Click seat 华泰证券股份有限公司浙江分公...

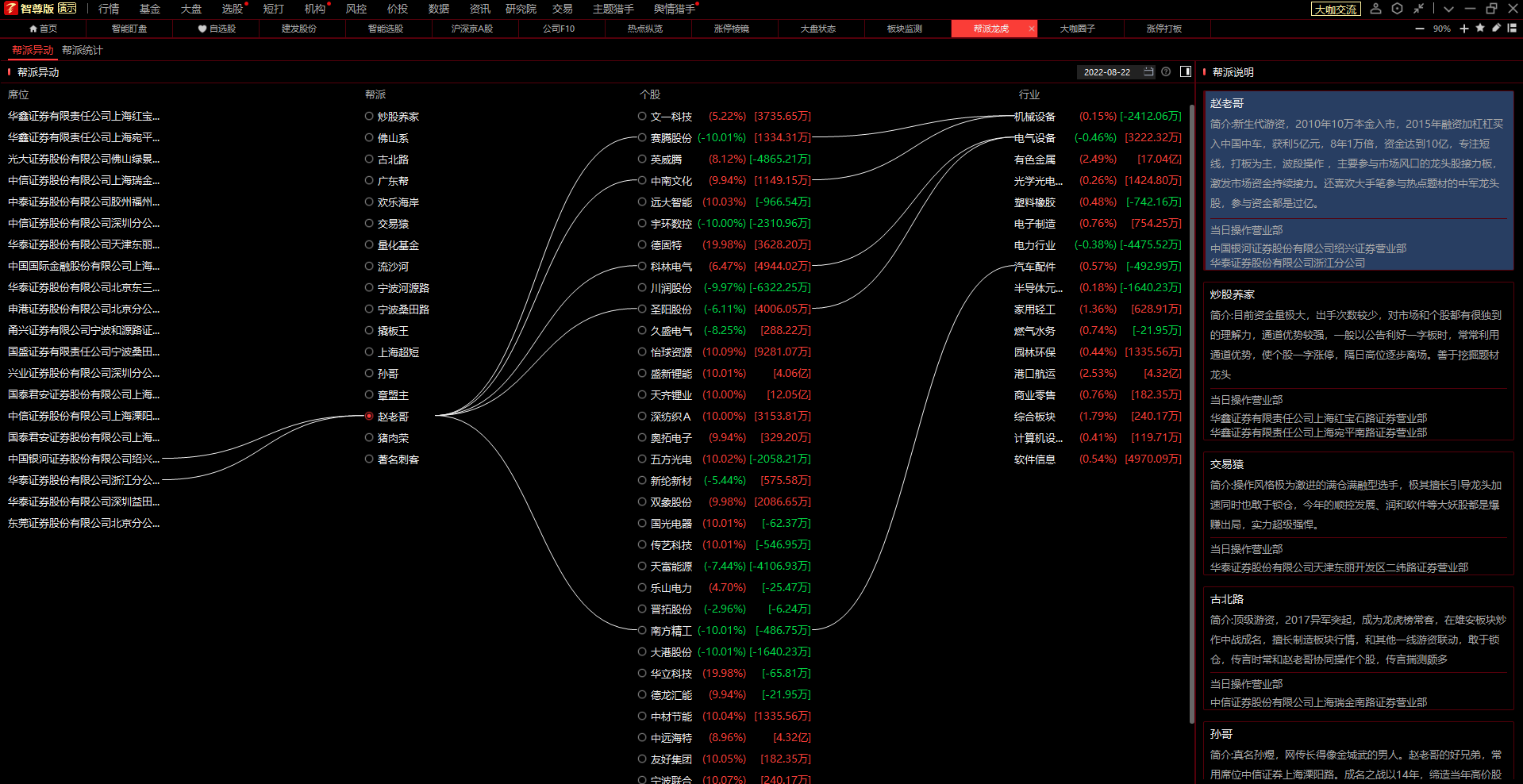click(84, 480)
